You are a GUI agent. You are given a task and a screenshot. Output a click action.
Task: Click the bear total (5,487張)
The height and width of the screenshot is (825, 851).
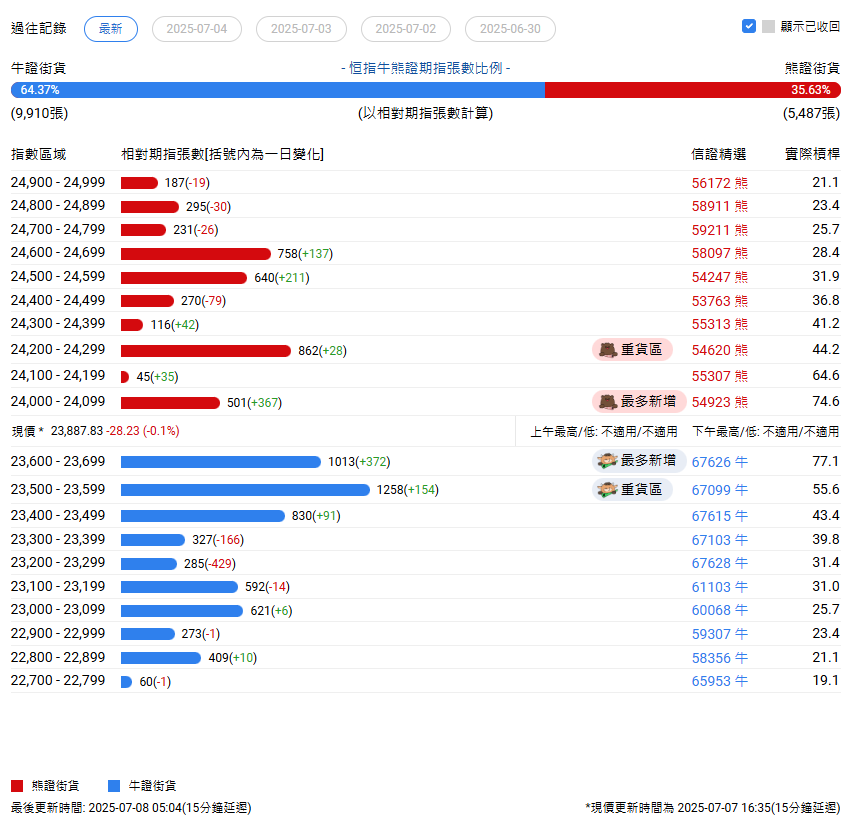811,113
